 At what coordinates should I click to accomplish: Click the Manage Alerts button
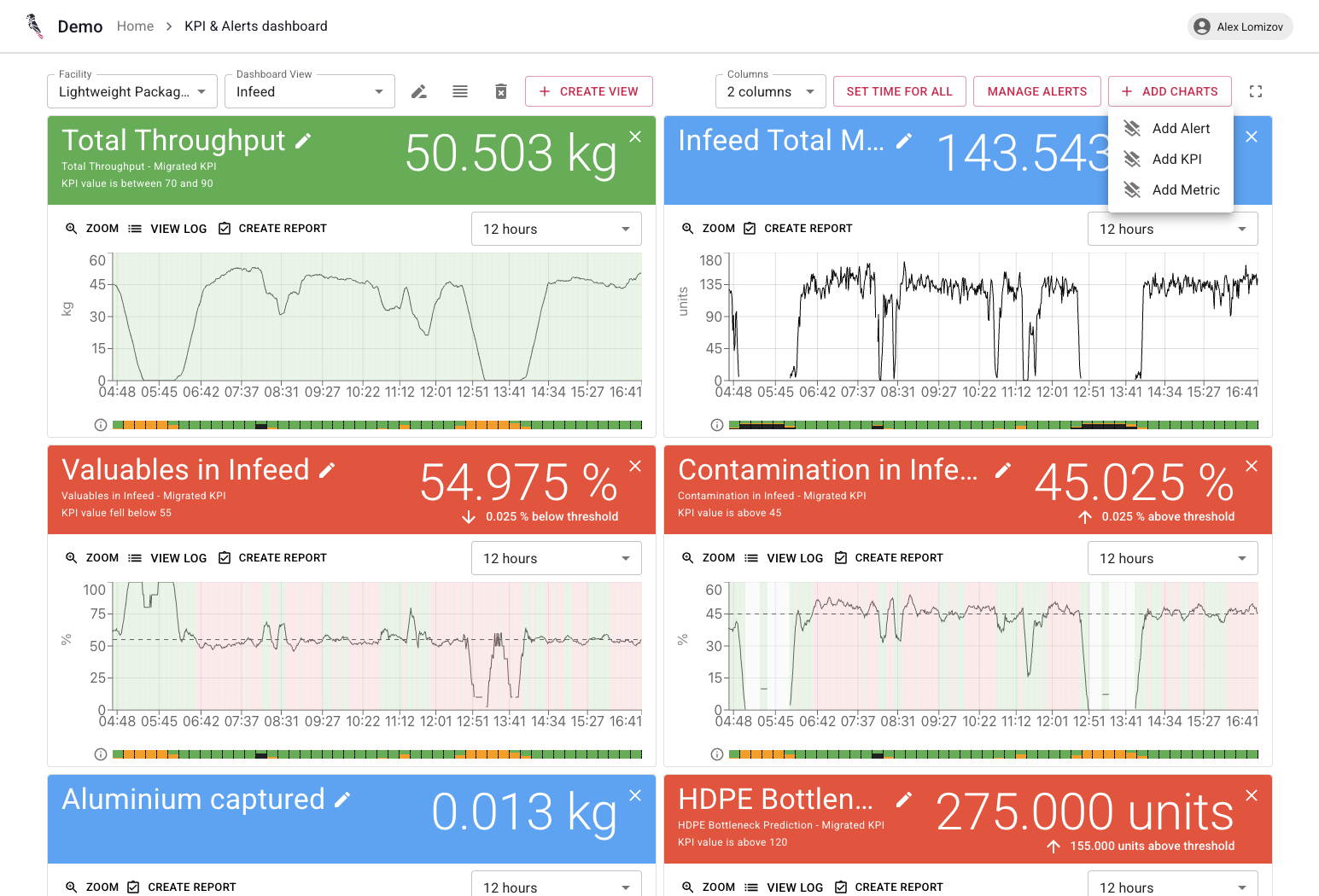[1036, 90]
